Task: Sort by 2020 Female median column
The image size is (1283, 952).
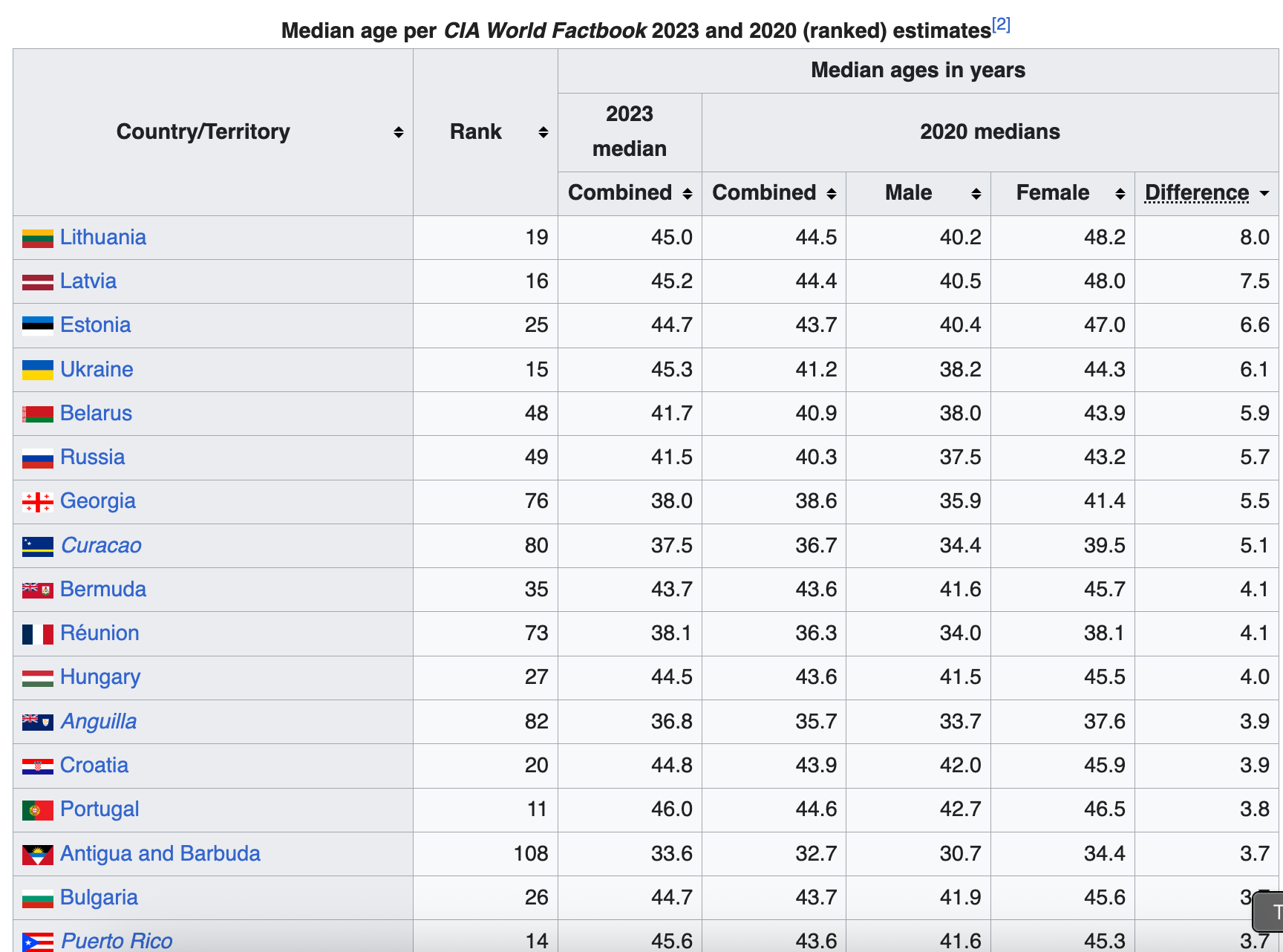Action: click(1120, 194)
